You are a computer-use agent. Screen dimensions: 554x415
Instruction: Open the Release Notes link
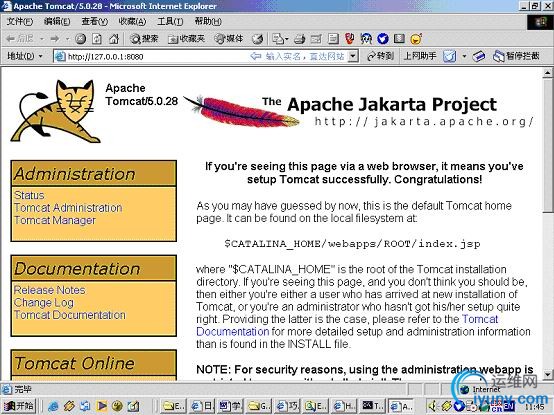[49, 290]
